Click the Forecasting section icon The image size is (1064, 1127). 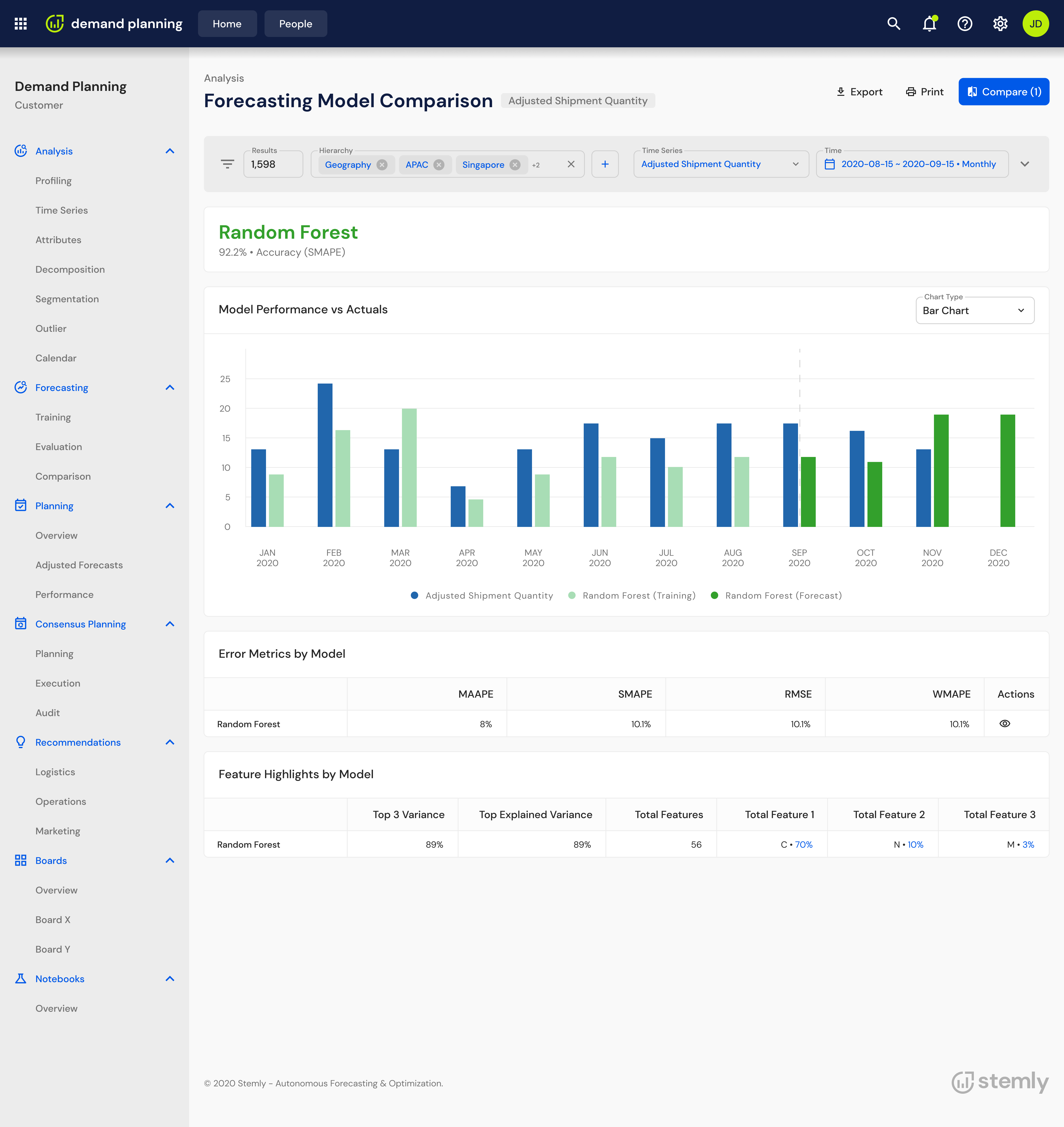(21, 387)
